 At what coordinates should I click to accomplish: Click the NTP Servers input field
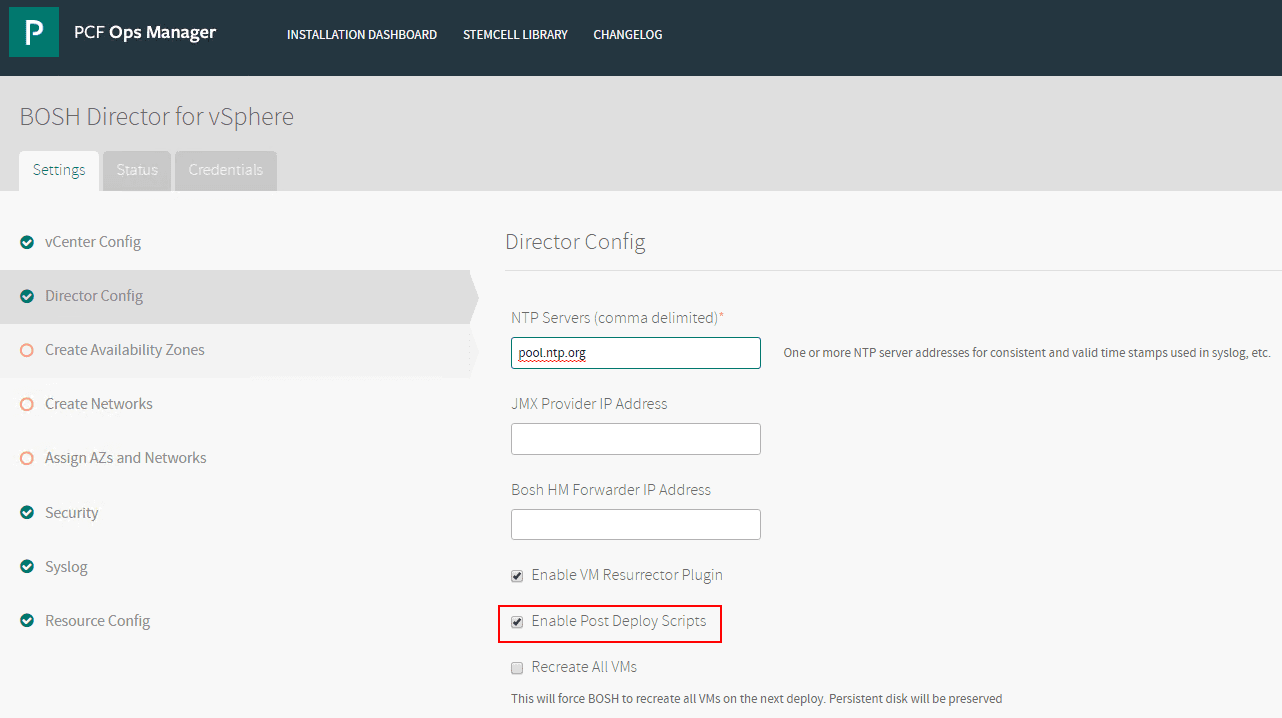(636, 353)
